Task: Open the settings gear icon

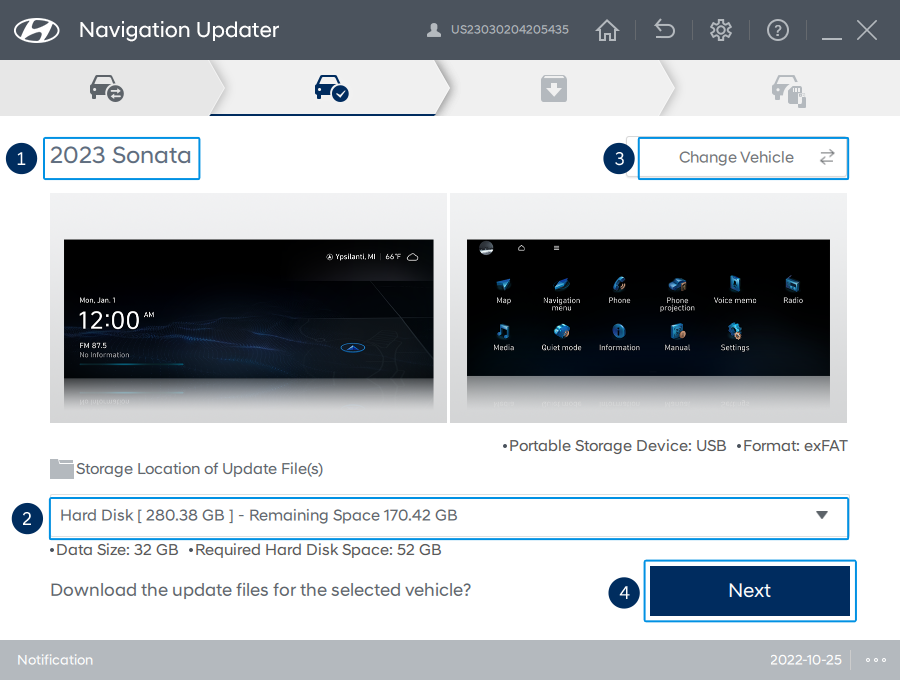Action: tap(720, 30)
